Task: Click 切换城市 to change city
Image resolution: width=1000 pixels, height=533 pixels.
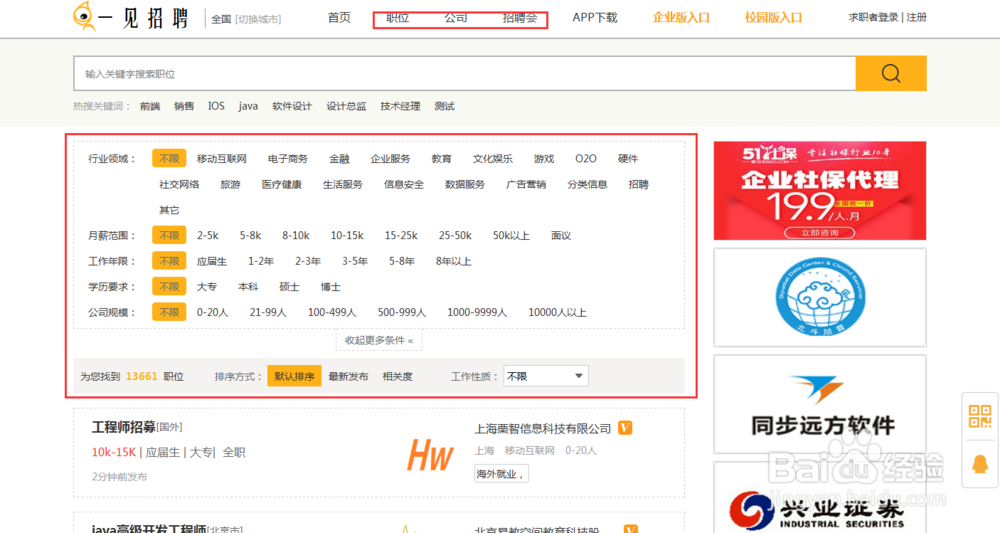Action: coord(258,19)
